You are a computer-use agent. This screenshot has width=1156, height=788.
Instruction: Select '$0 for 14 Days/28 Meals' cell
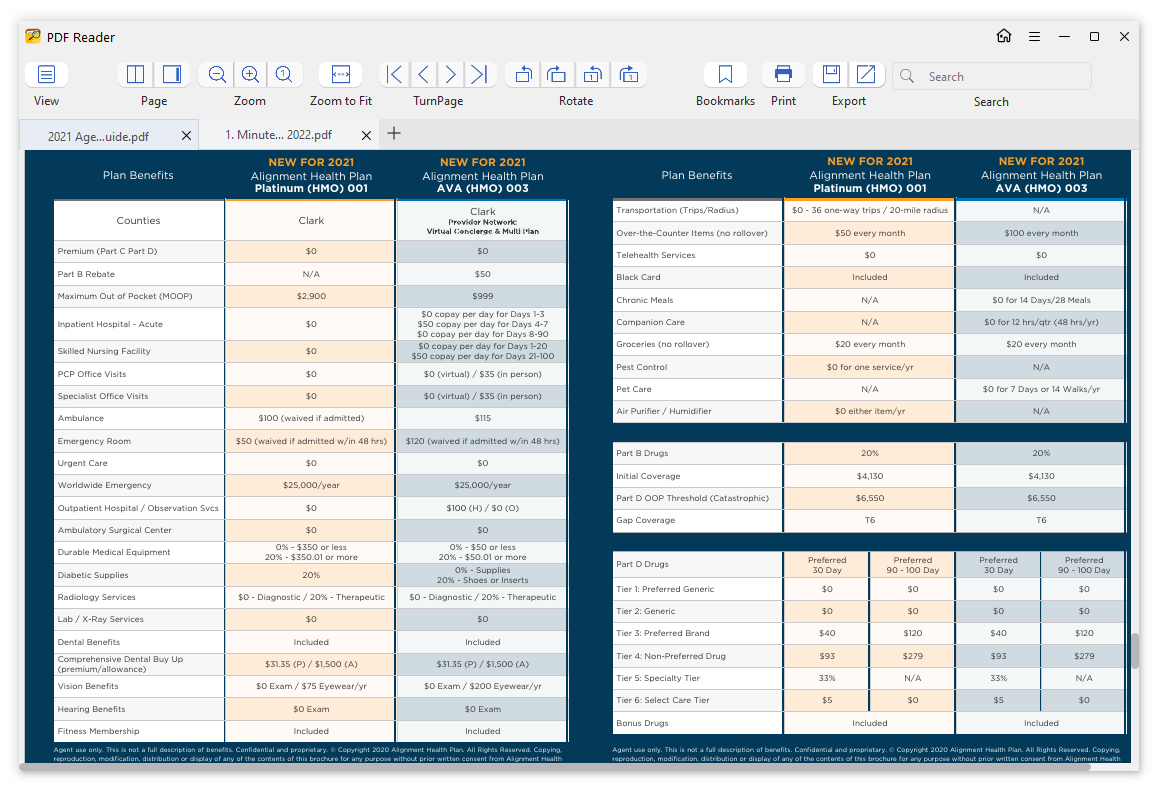(x=1041, y=300)
